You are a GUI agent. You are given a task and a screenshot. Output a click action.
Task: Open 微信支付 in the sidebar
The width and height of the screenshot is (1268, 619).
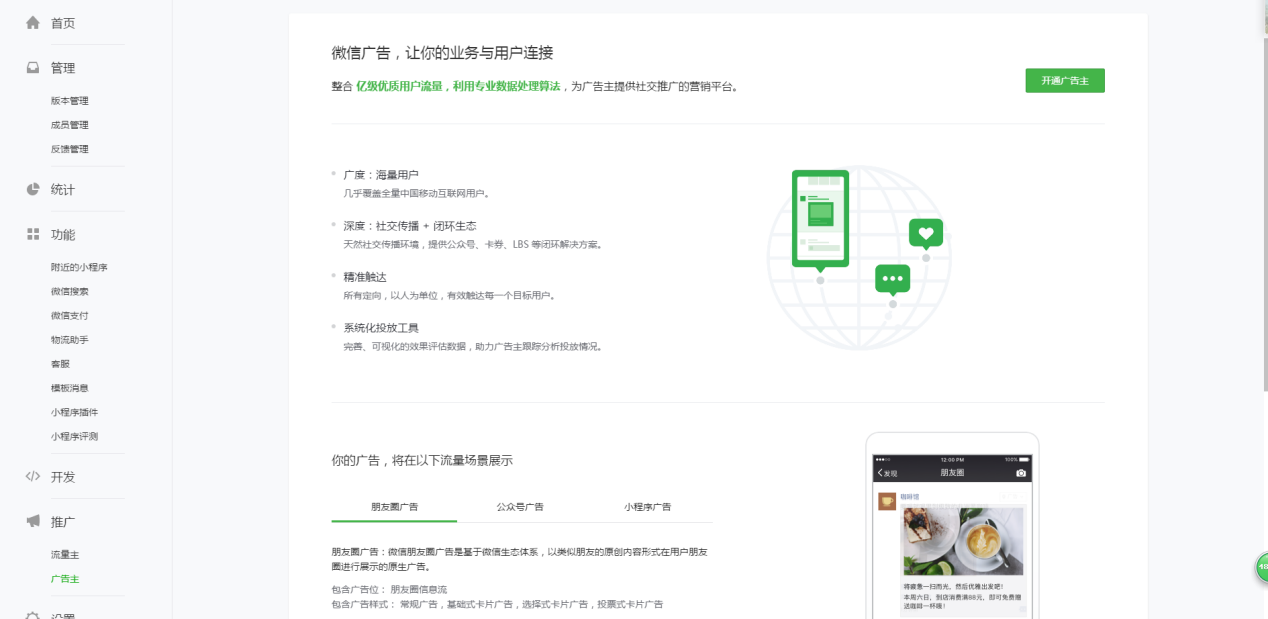coord(70,315)
